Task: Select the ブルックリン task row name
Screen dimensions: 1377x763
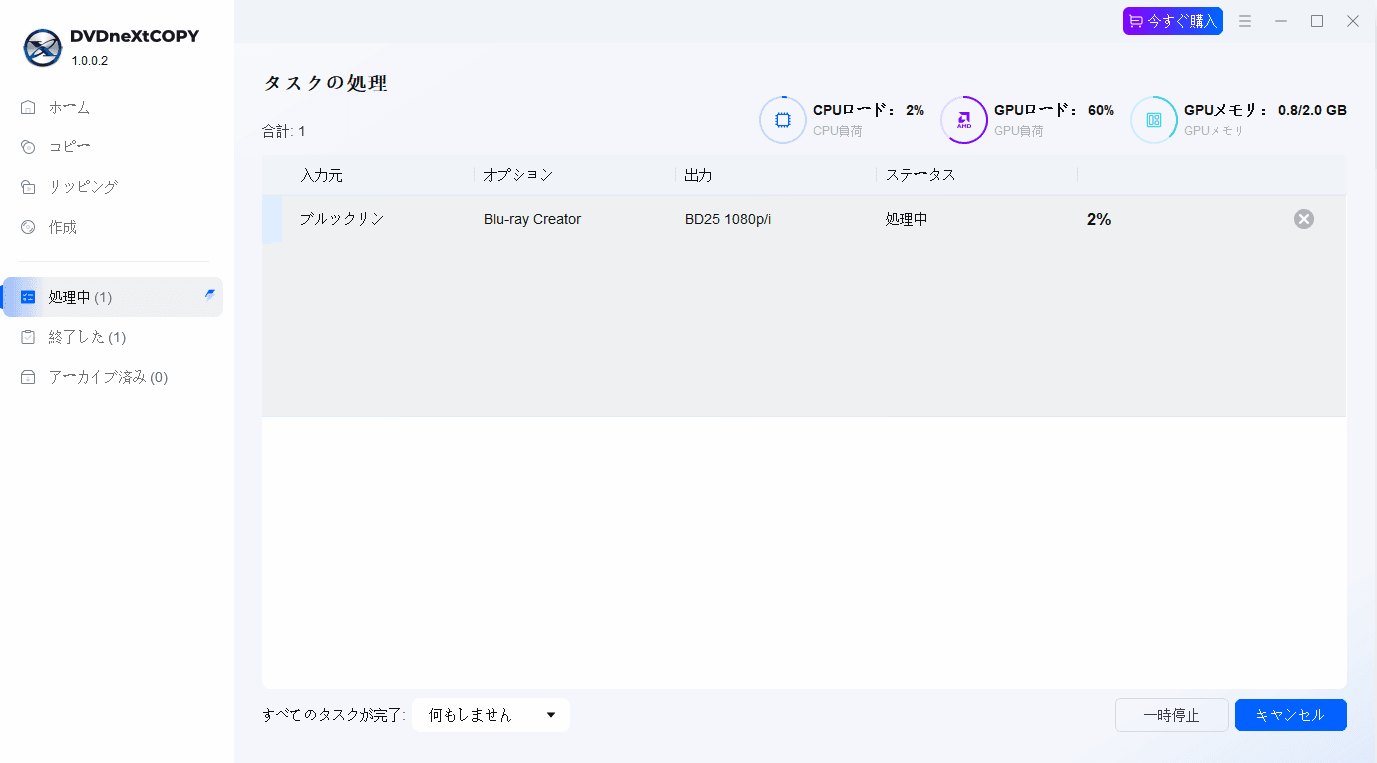Action: pyautogui.click(x=342, y=219)
